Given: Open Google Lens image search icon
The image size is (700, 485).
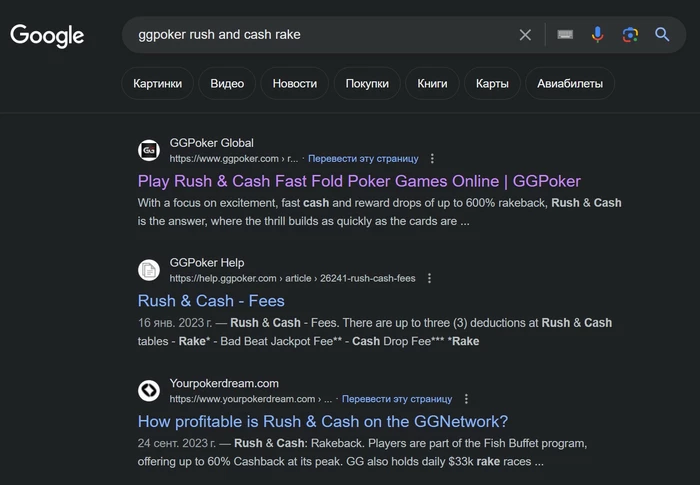Looking at the screenshot, I should (630, 34).
